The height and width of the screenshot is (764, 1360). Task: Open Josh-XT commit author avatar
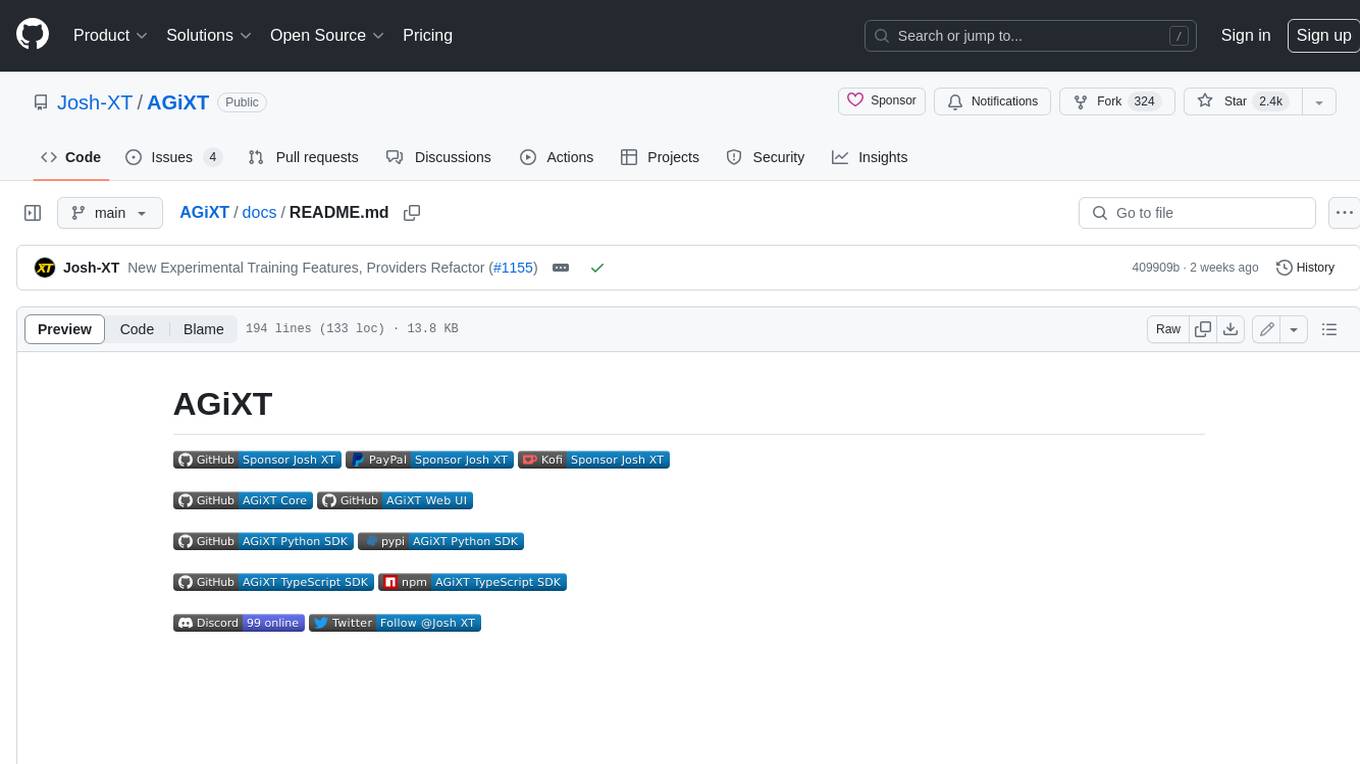coord(44,267)
